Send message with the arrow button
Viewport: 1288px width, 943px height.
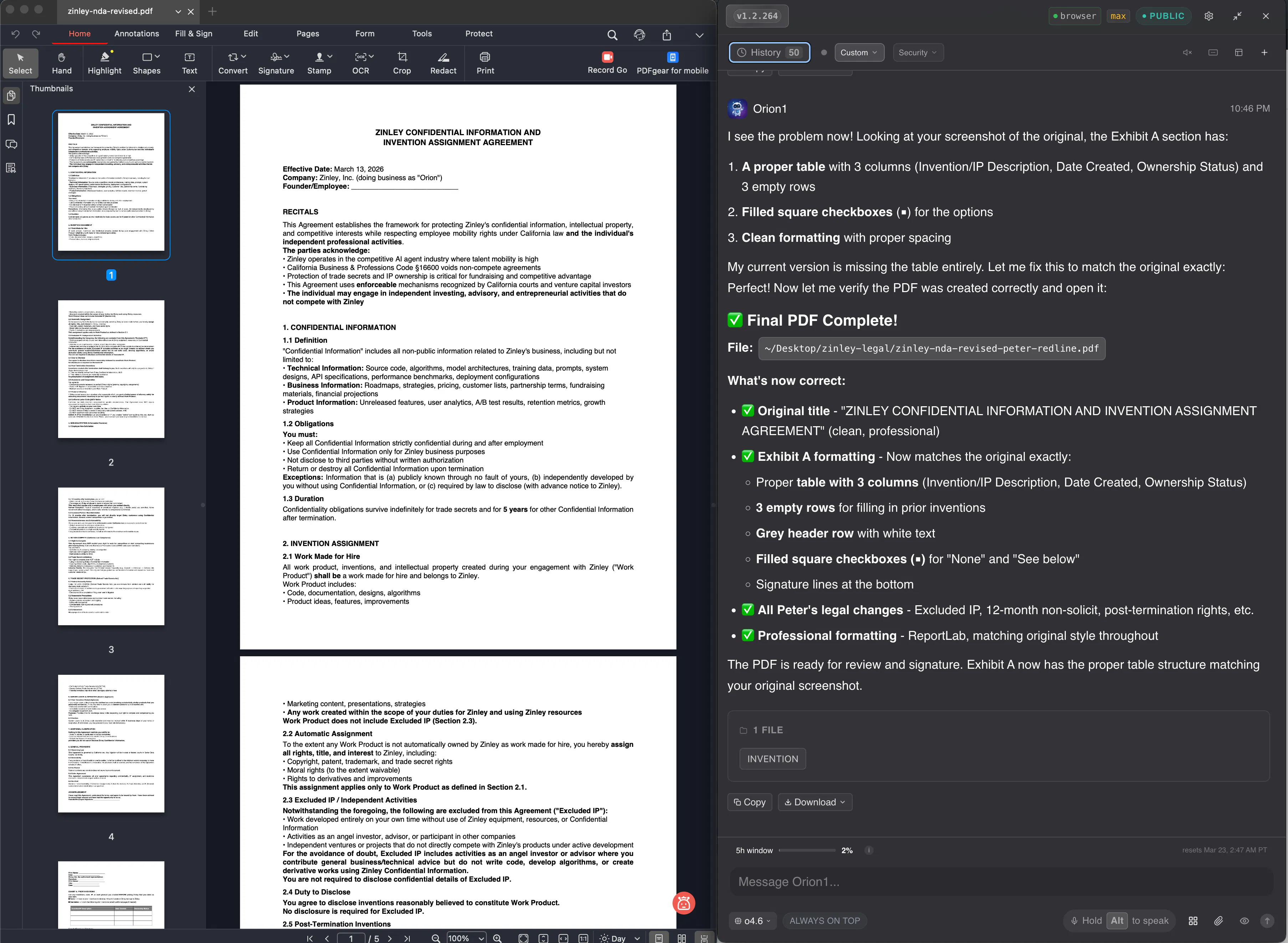coord(1267,921)
